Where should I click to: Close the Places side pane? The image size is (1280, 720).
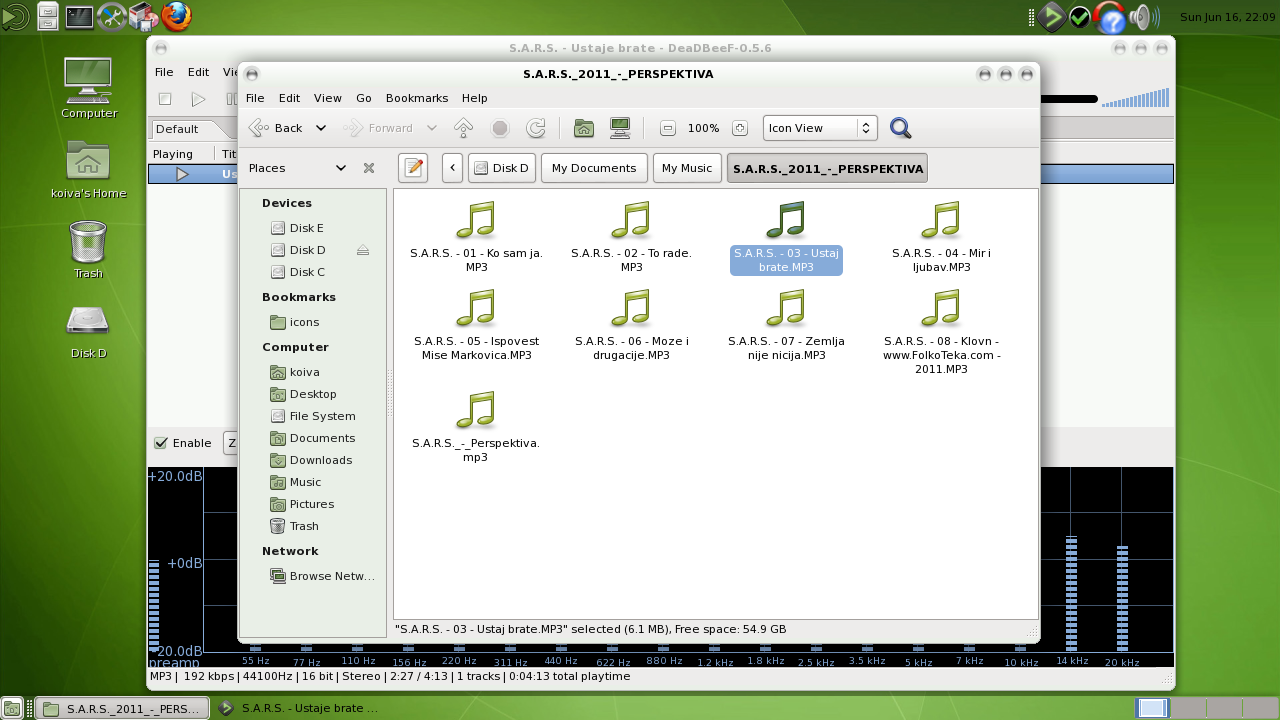369,168
